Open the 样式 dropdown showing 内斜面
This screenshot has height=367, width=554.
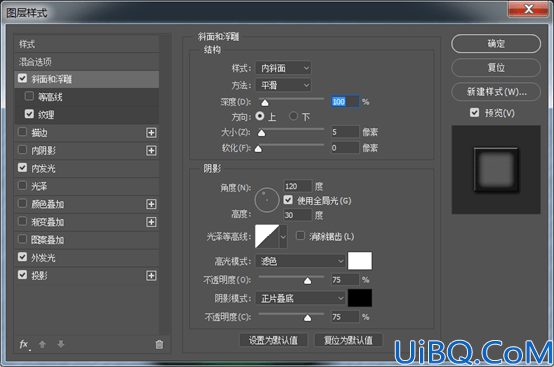[x=283, y=68]
